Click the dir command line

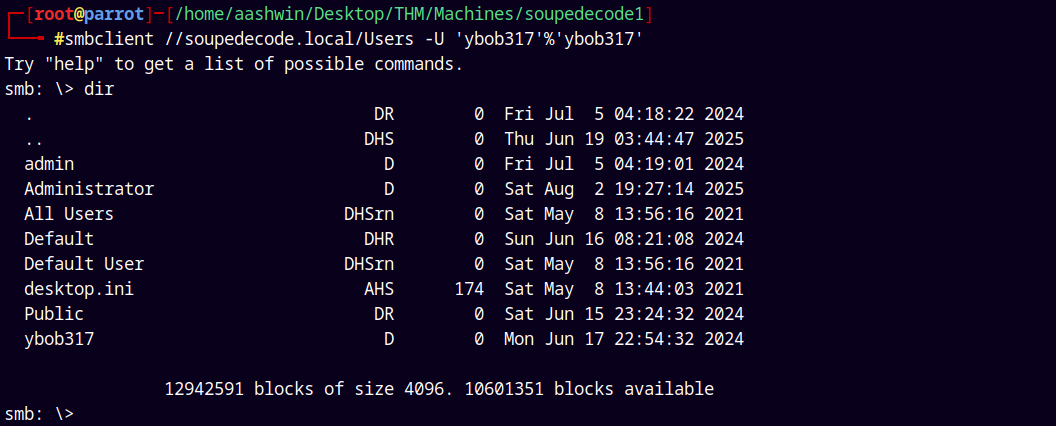point(59,90)
